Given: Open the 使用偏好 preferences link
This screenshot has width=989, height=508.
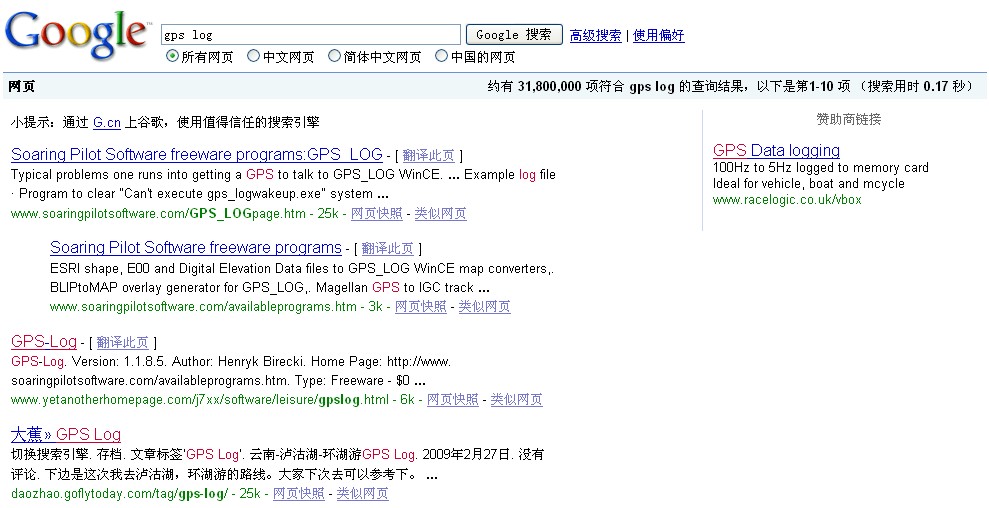Looking at the screenshot, I should pyautogui.click(x=658, y=35).
